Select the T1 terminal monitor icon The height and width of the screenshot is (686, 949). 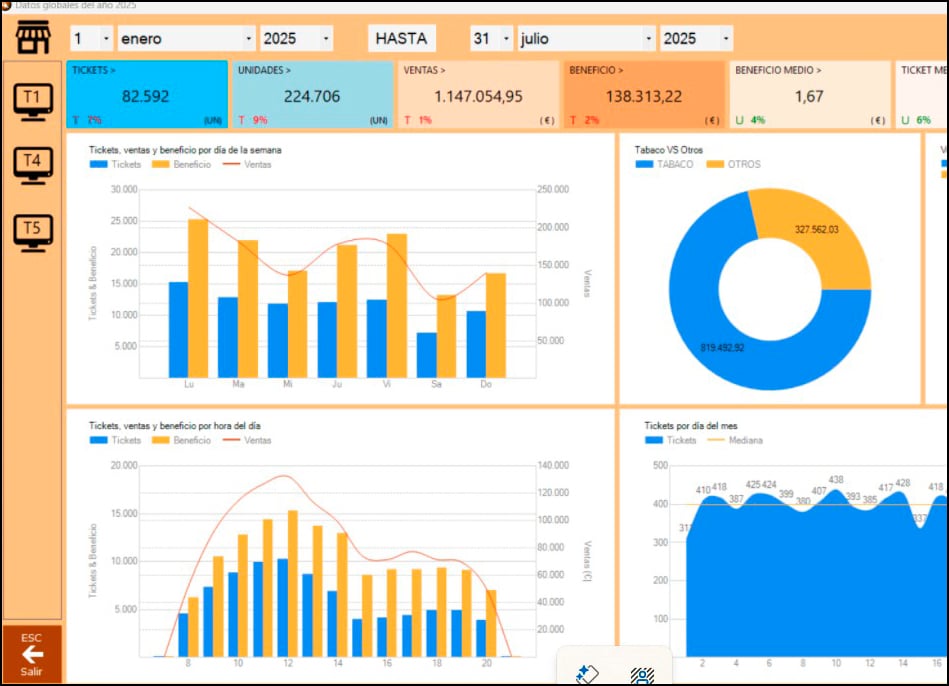tap(33, 101)
